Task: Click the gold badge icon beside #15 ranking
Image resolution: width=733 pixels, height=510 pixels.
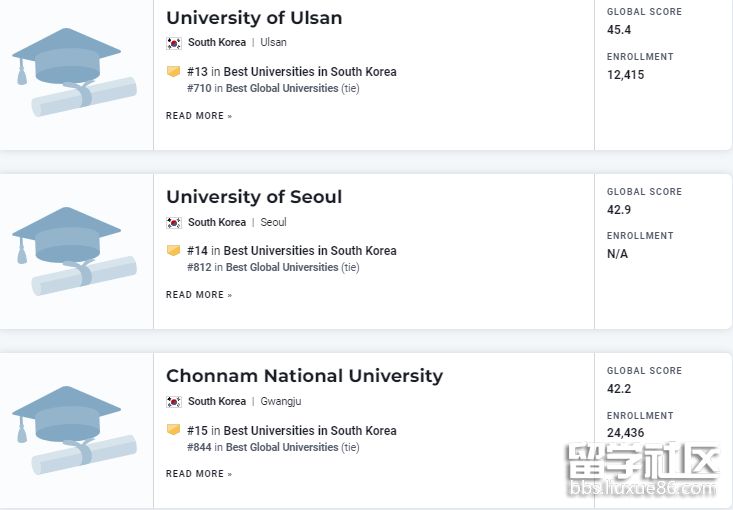Action: (x=173, y=430)
